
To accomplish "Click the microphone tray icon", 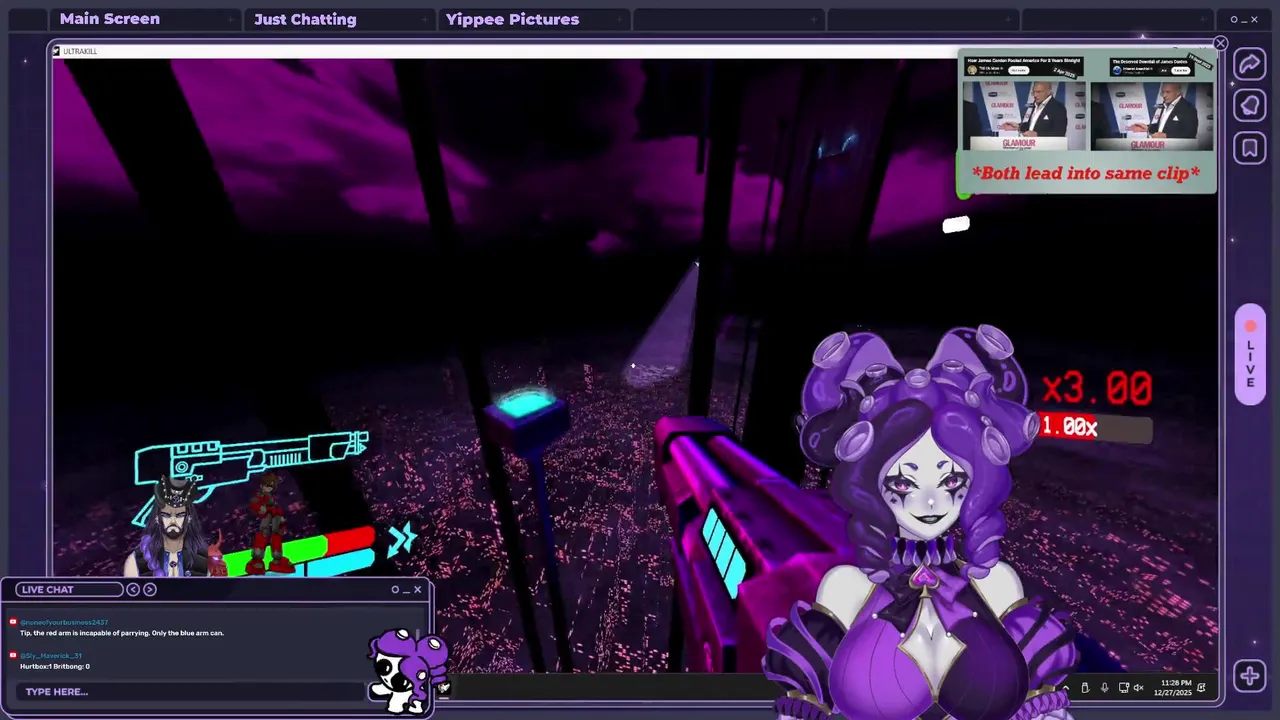I will click(x=1104, y=688).
